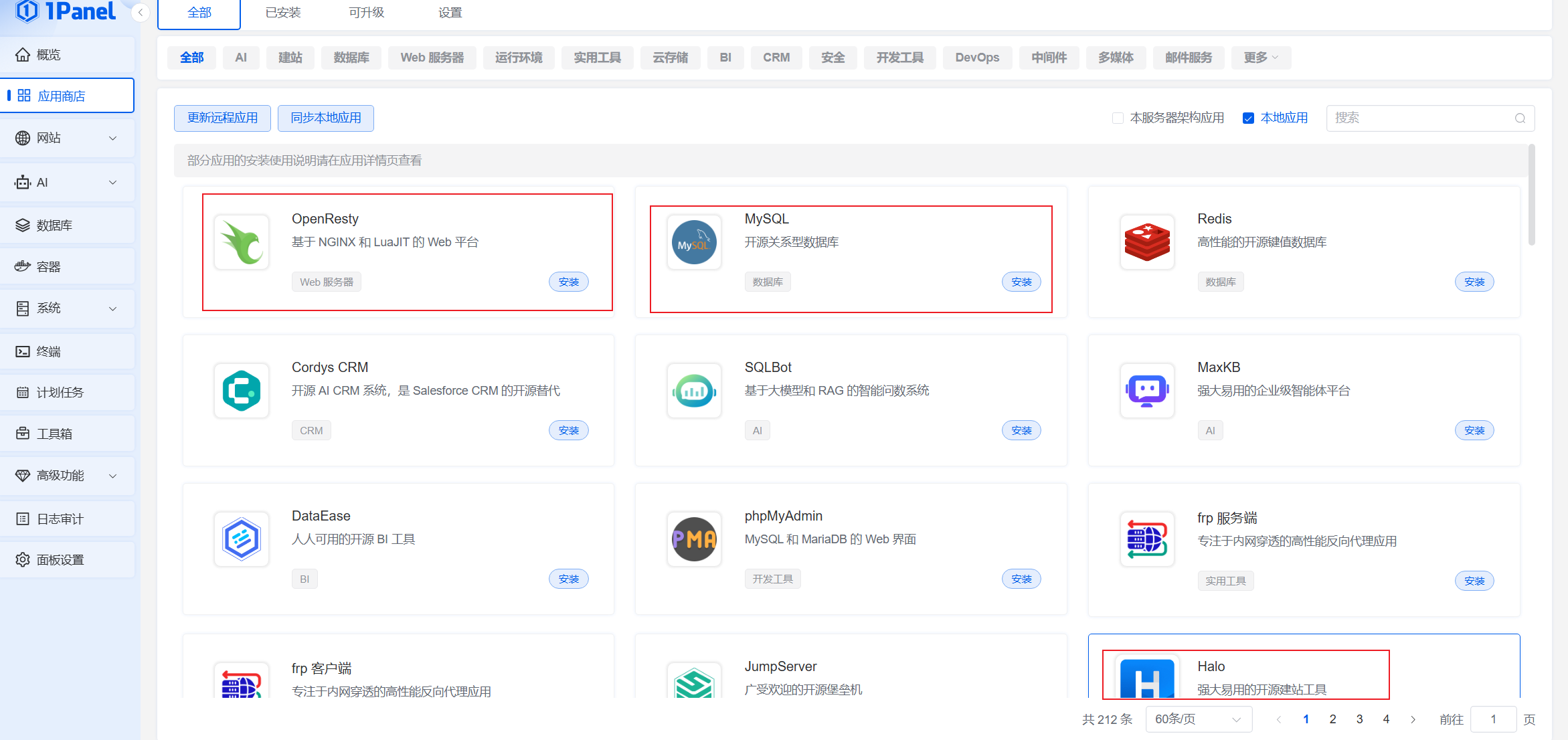Open the 更多 category dropdown
Image resolution: width=1568 pixels, height=740 pixels.
(1261, 58)
